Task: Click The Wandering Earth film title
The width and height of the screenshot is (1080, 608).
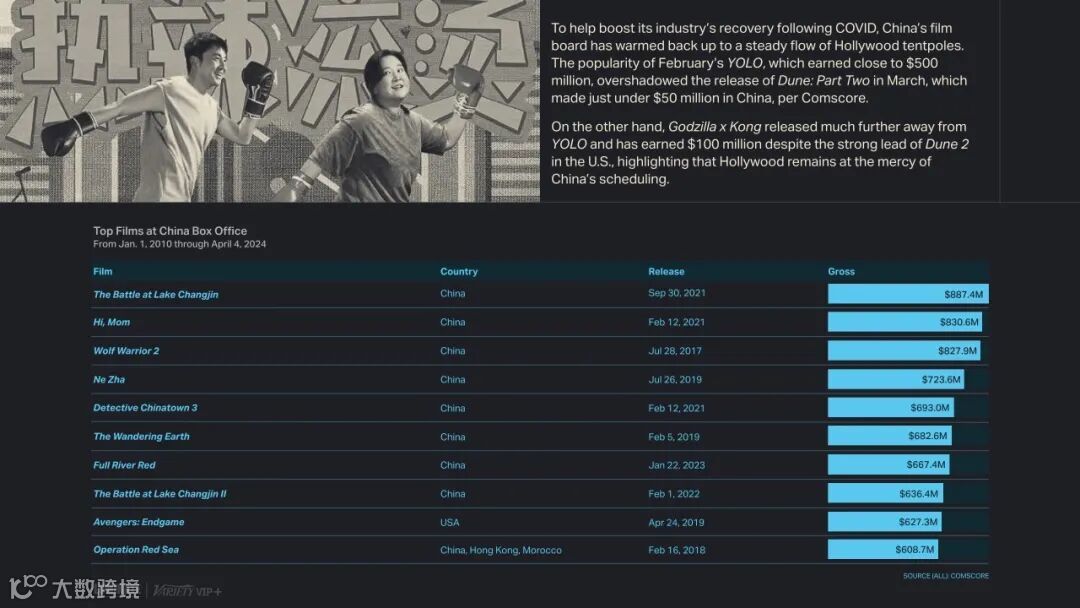Action: click(141, 436)
